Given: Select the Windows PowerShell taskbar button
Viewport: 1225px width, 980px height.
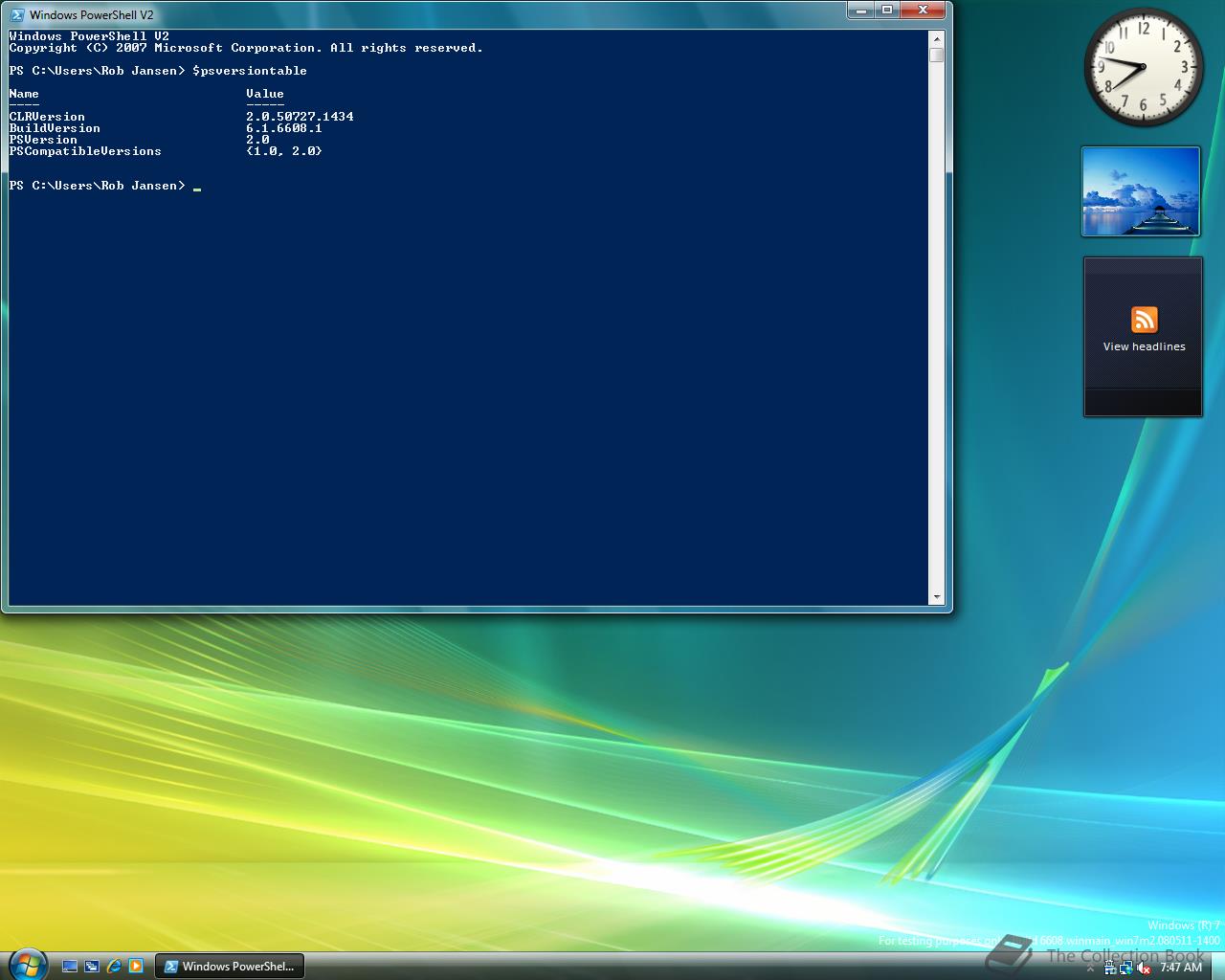Looking at the screenshot, I should [229, 967].
